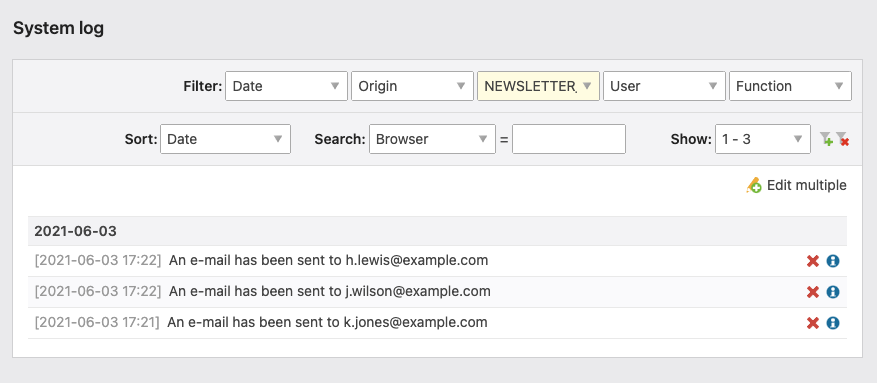Click the j.wilson@example.com log message
The image size is (877, 383).
click(x=330, y=291)
